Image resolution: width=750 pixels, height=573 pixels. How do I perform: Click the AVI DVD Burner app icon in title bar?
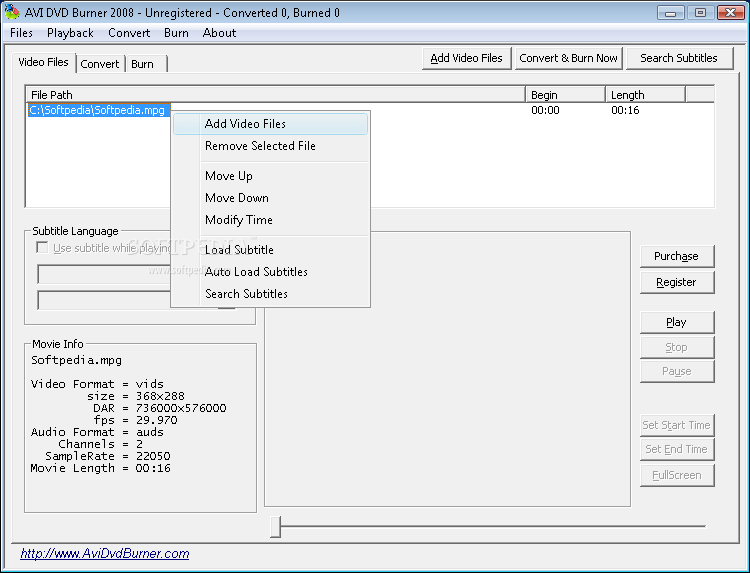click(x=12, y=12)
